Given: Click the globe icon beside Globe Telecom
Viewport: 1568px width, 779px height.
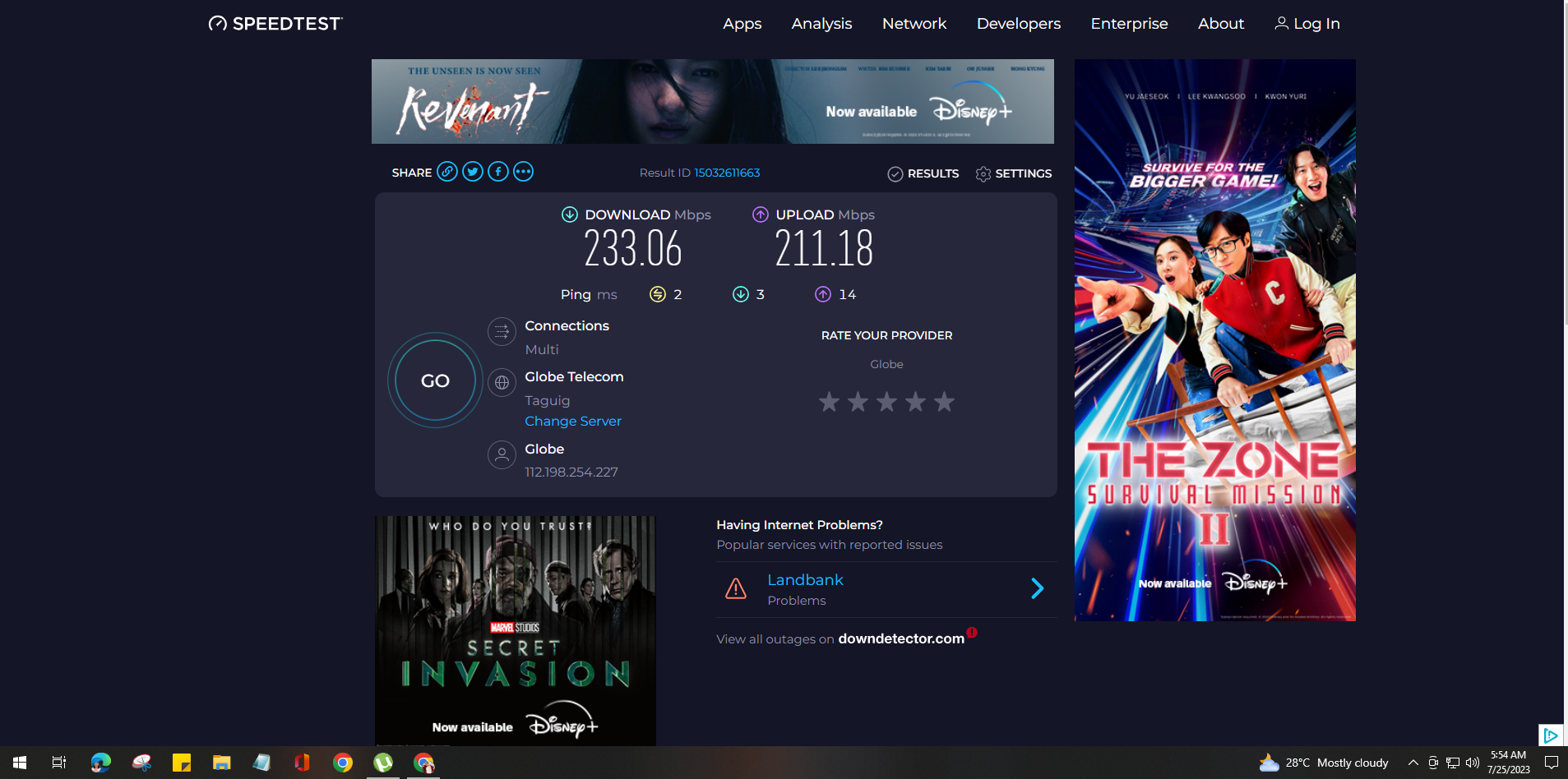Looking at the screenshot, I should 502,383.
